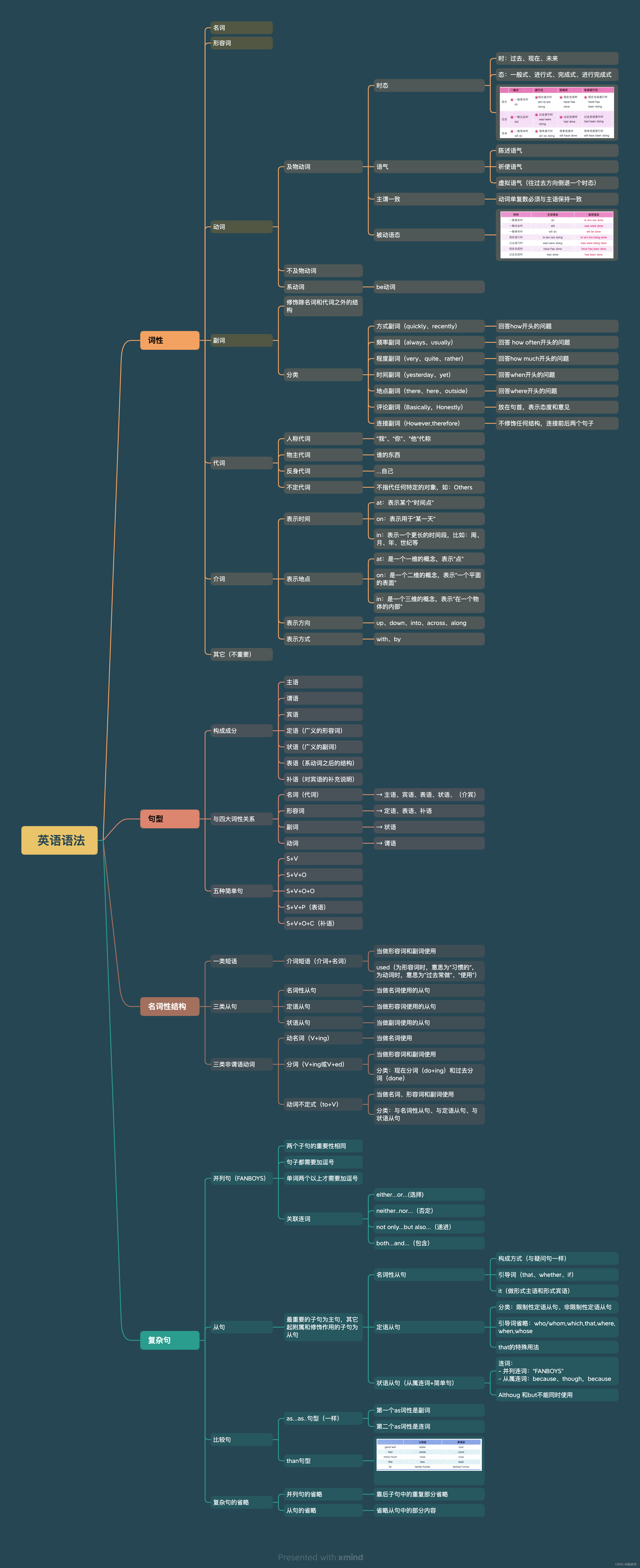Click the 状语从句（从属连词+简单句）node
This screenshot has width=640, height=1568.
click(429, 1383)
